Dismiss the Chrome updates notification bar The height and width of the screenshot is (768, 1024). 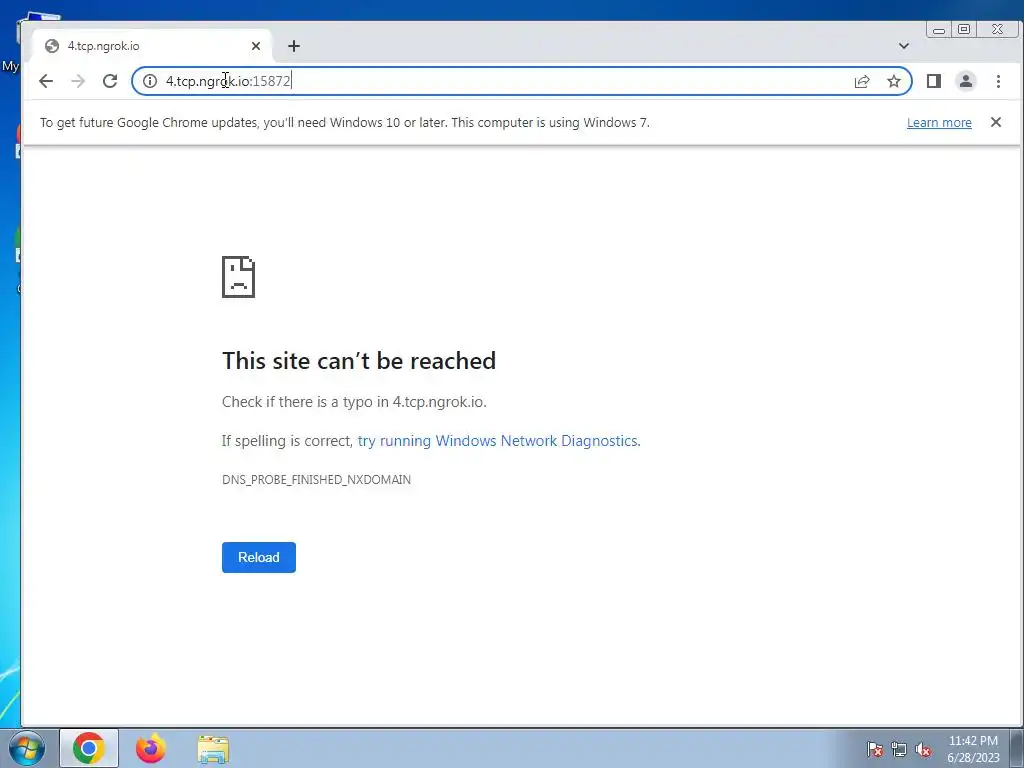[x=996, y=122]
